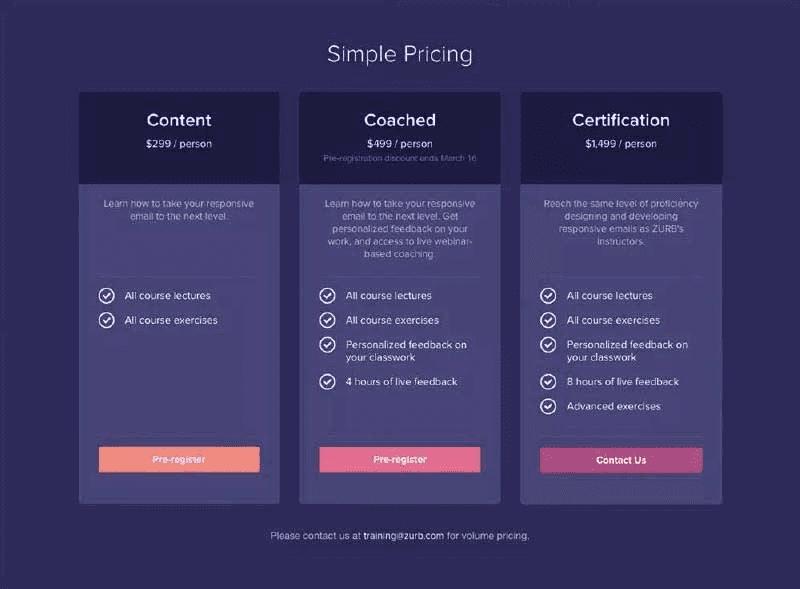
Task: Click checkmark beside Coached plan's All course exercises
Action: (x=327, y=320)
